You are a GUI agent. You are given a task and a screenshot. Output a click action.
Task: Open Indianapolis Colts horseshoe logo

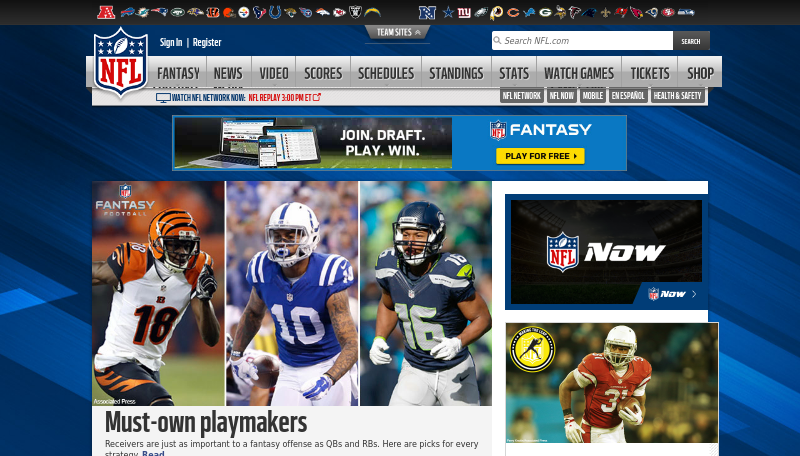tap(275, 12)
